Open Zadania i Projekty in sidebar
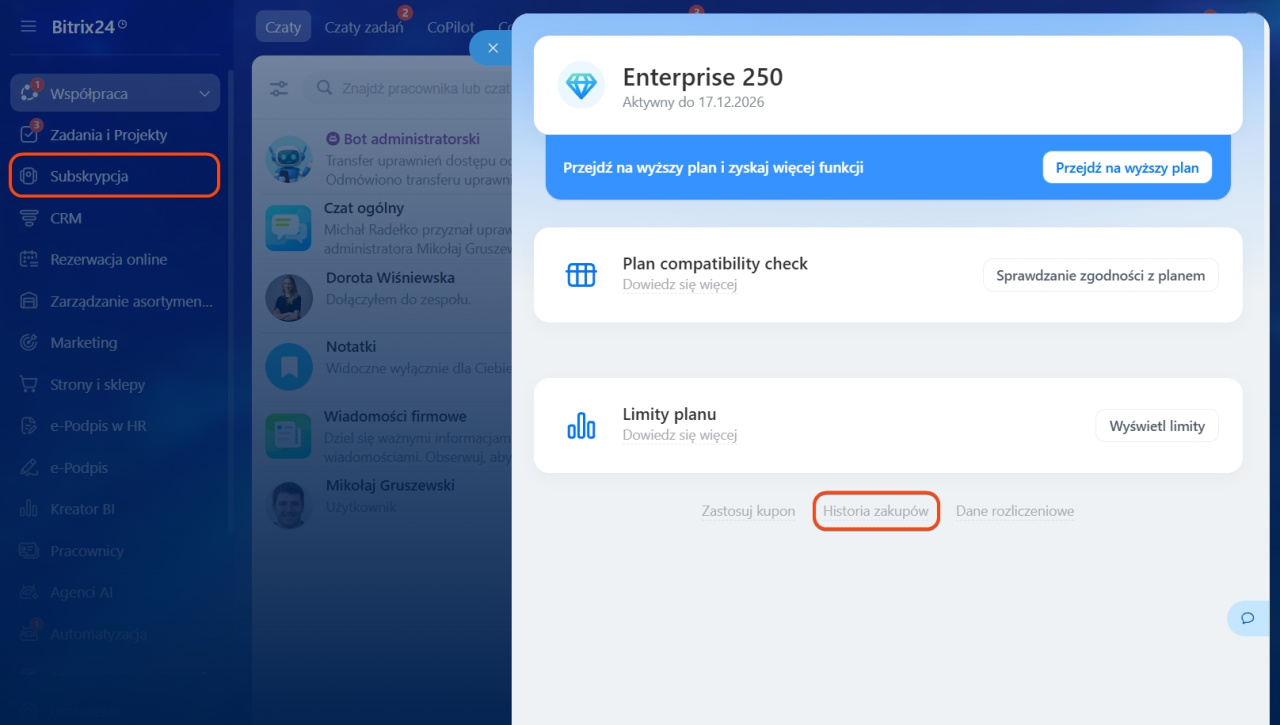Image resolution: width=1280 pixels, height=725 pixels. [x=109, y=135]
